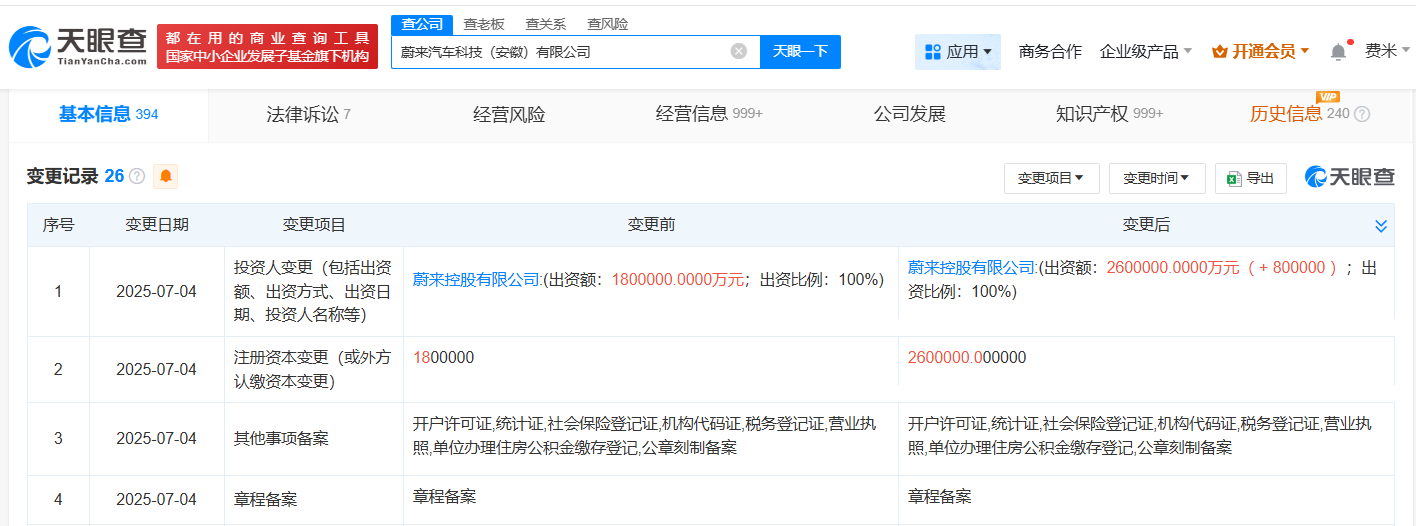Open 蔚来控股有限公司 link in 变更后 column
Image resolution: width=1416 pixels, height=526 pixels.
(971, 268)
